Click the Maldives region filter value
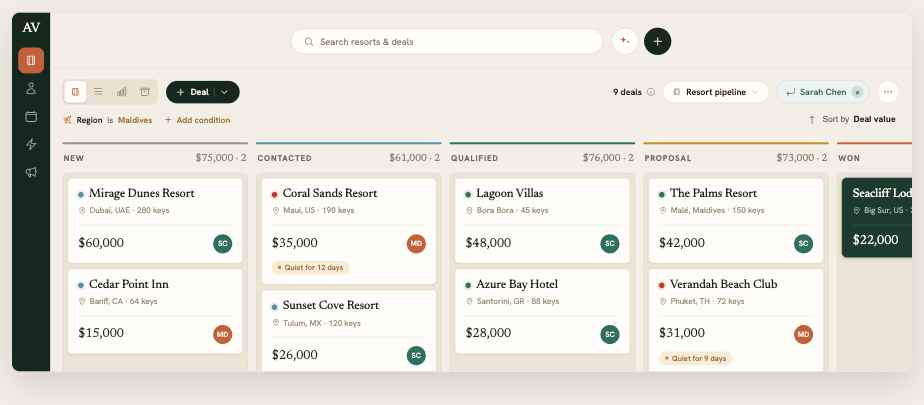 tap(135, 120)
